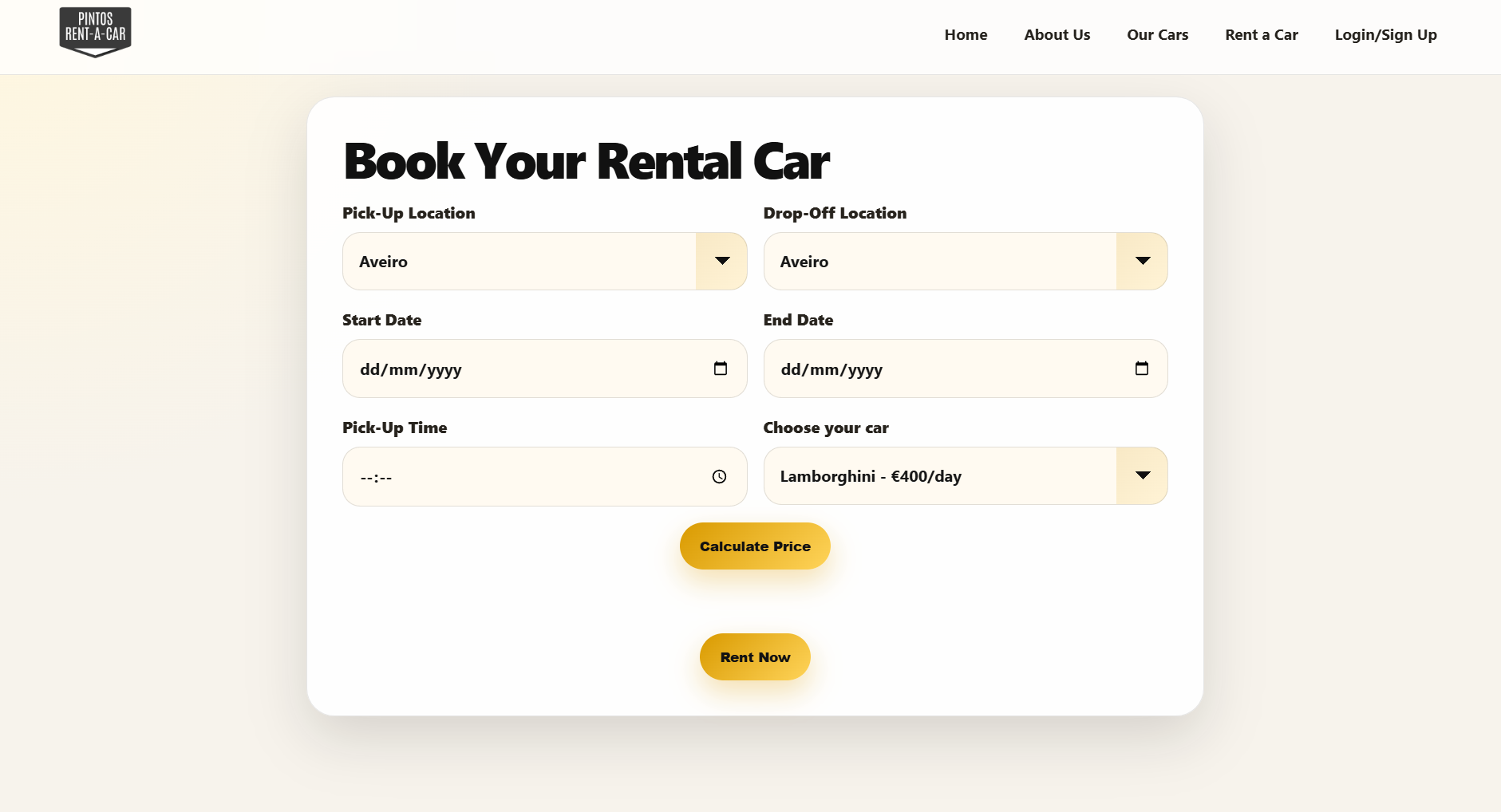Focus the Pick-Up Time field
Viewport: 1501px width, 812px height.
coord(545,476)
